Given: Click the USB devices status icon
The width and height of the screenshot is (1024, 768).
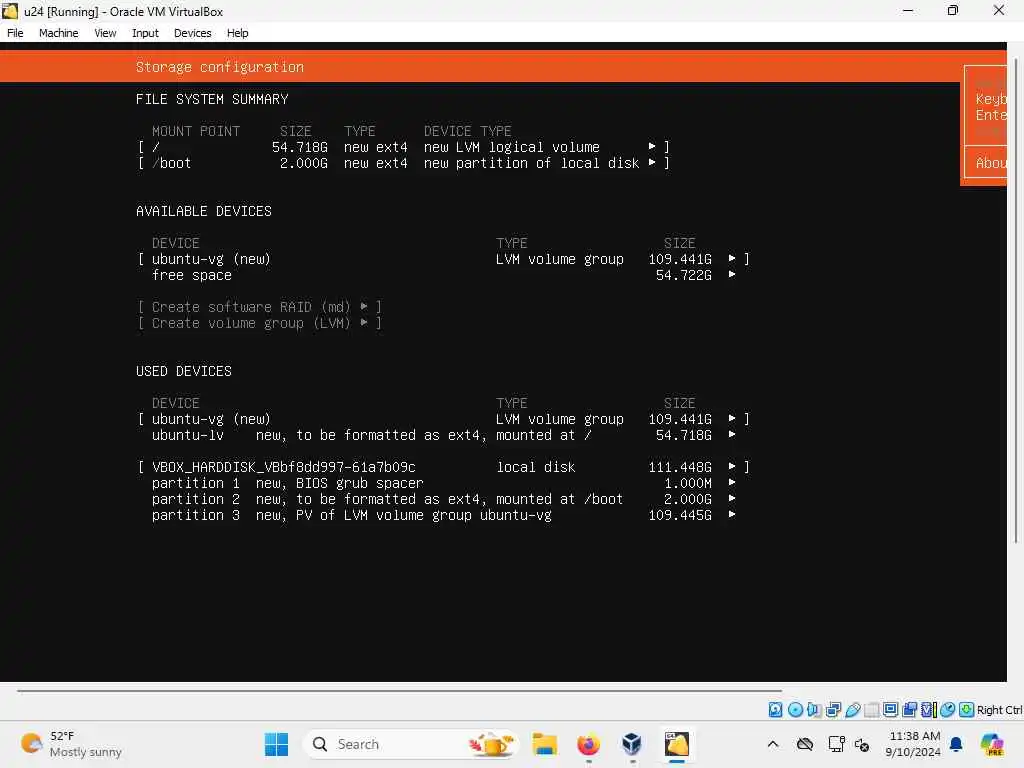Looking at the screenshot, I should click(x=852, y=710).
